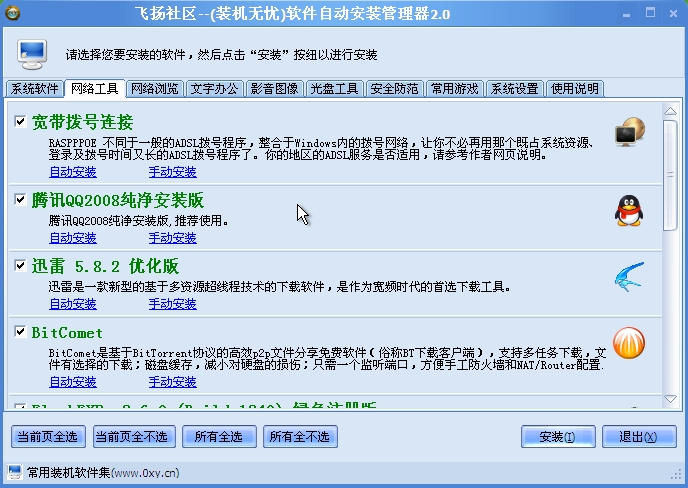
Task: Click 手动安装 for 宽带拨号连接
Action: [x=172, y=172]
